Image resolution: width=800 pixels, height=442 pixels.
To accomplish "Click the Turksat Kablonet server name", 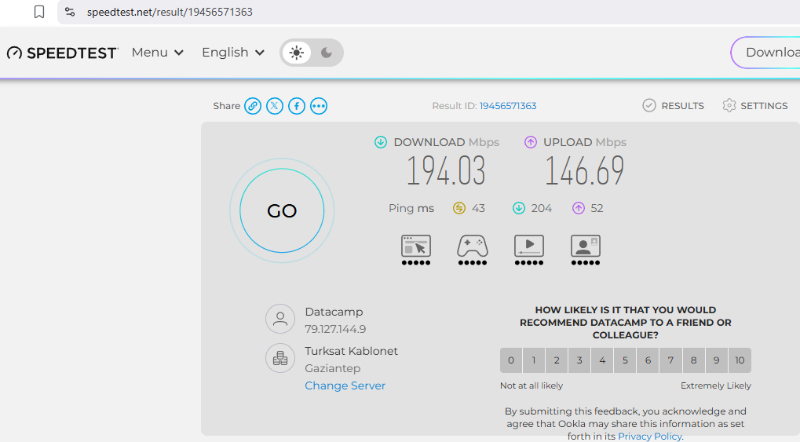I will pyautogui.click(x=351, y=351).
